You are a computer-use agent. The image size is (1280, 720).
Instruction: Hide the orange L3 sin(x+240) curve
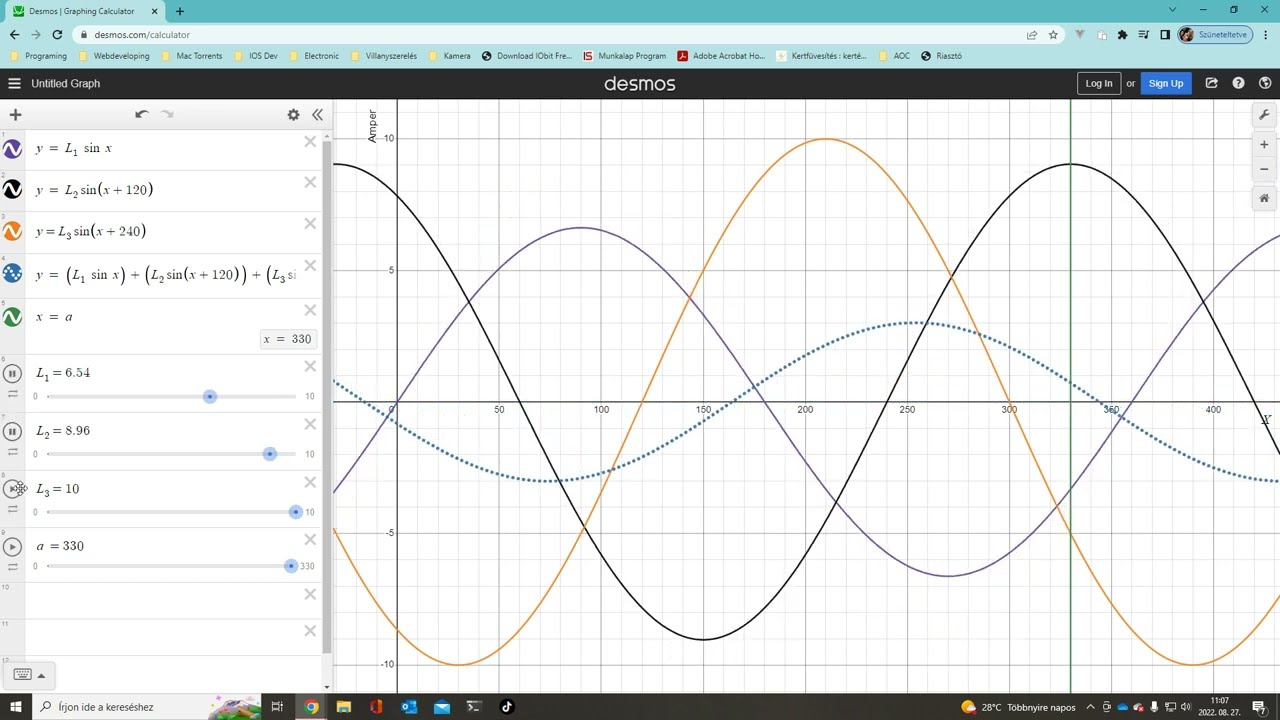pyautogui.click(x=12, y=231)
